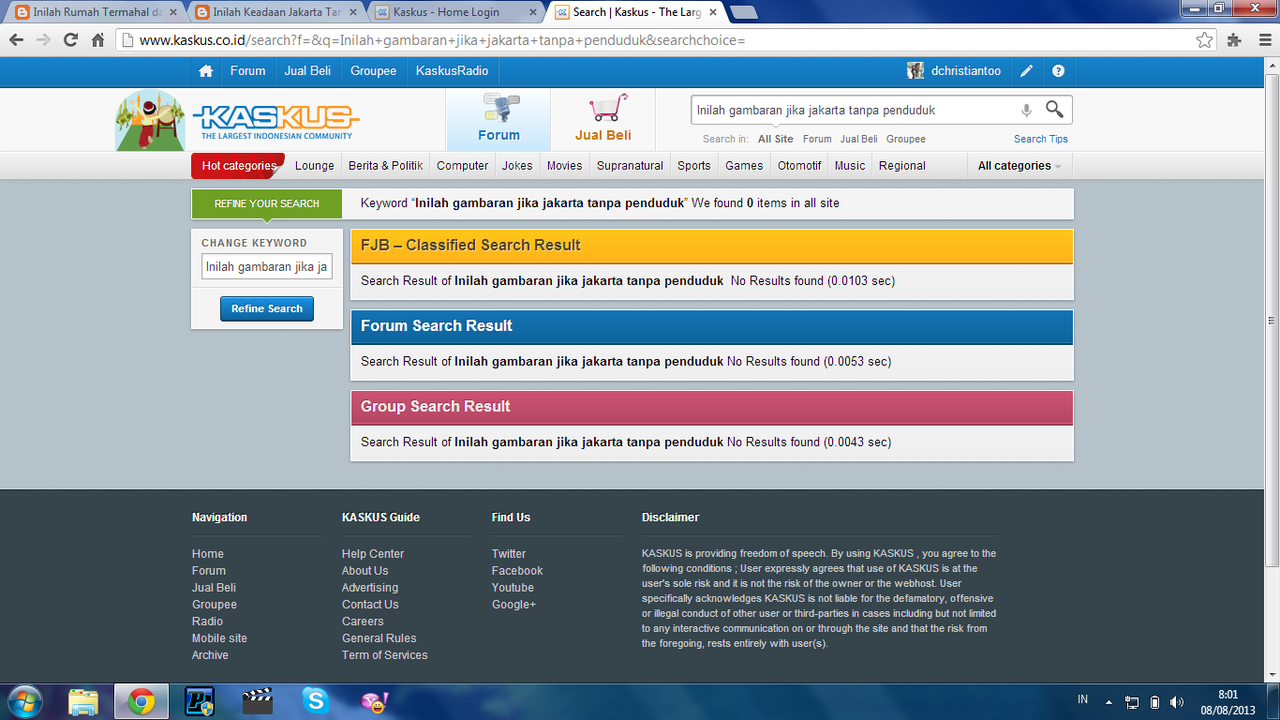Screen dimensions: 1280x720
Task: Click the magnifier search icon in search box
Action: [1055, 109]
